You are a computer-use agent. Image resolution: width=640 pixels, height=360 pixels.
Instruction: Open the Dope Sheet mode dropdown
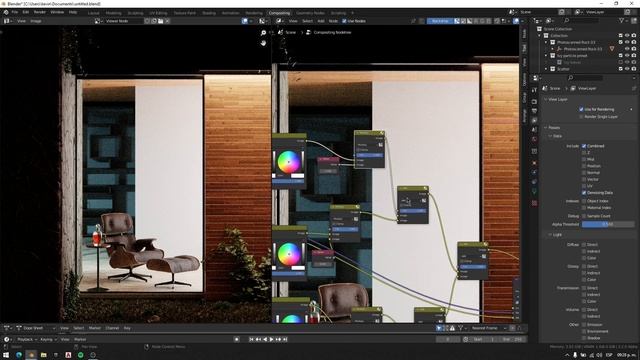[36, 328]
